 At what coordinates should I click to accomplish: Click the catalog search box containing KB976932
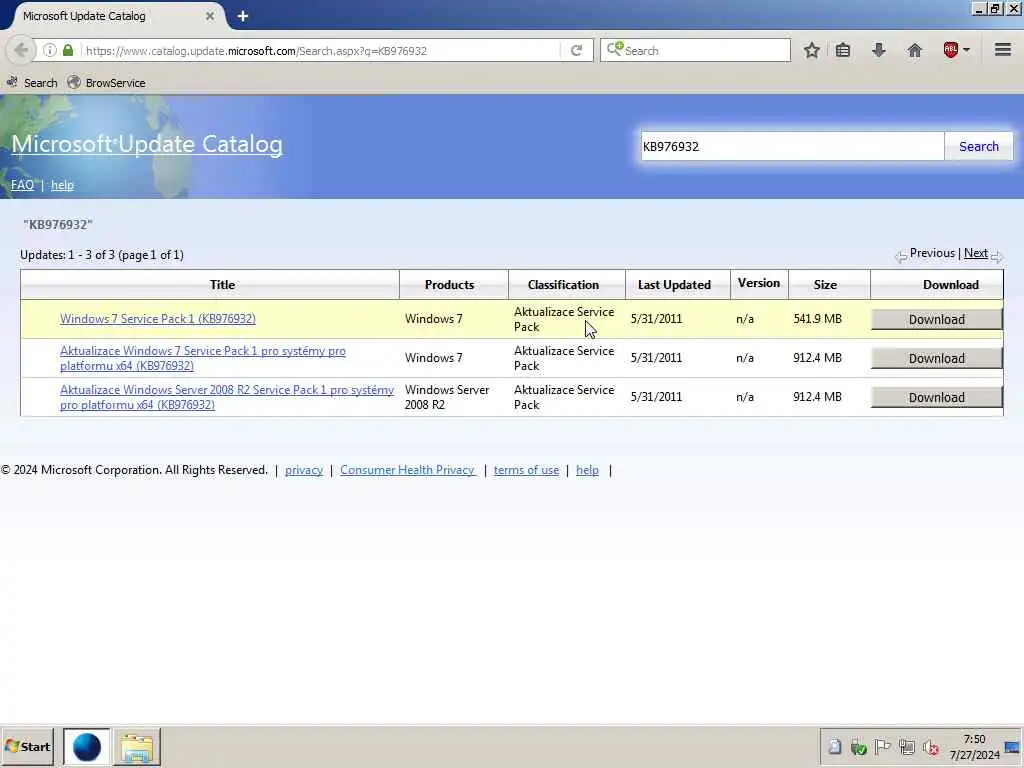[x=792, y=146]
